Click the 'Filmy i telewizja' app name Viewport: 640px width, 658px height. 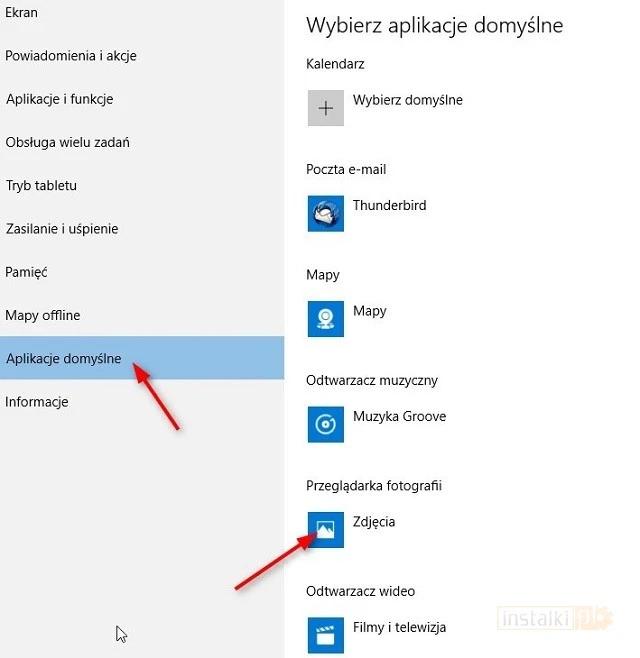400,627
